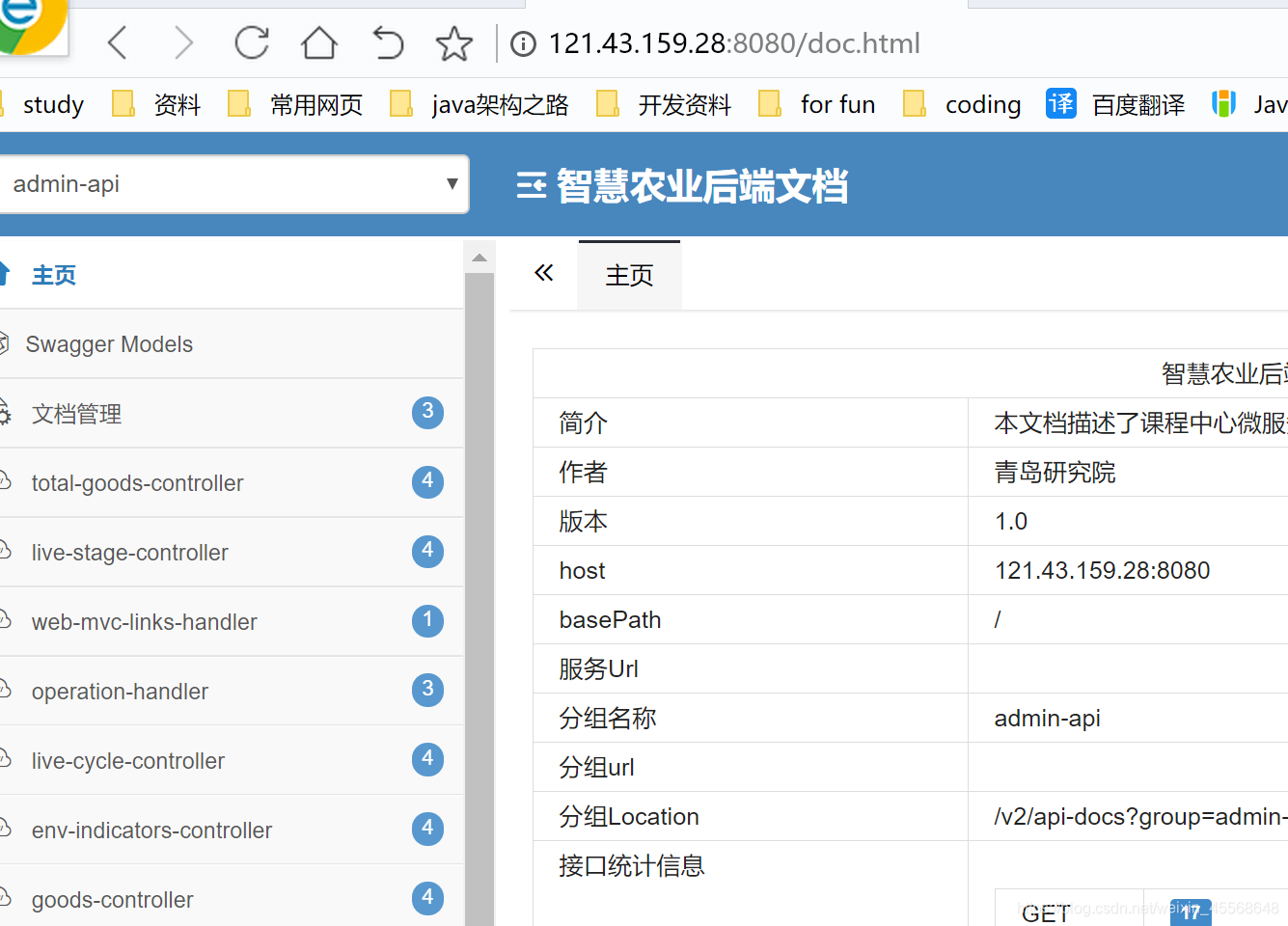Screen dimensions: 1288x926
Task: Click web-mvc-links-handler count badge 1
Action: 427,620
